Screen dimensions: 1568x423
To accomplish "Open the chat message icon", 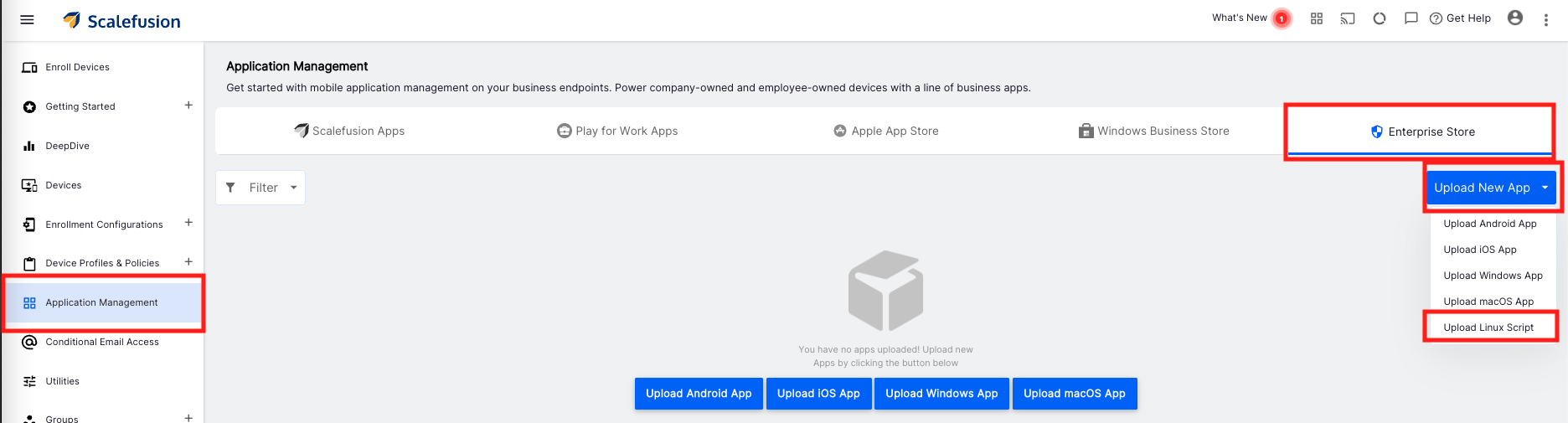I will pyautogui.click(x=1411, y=18).
